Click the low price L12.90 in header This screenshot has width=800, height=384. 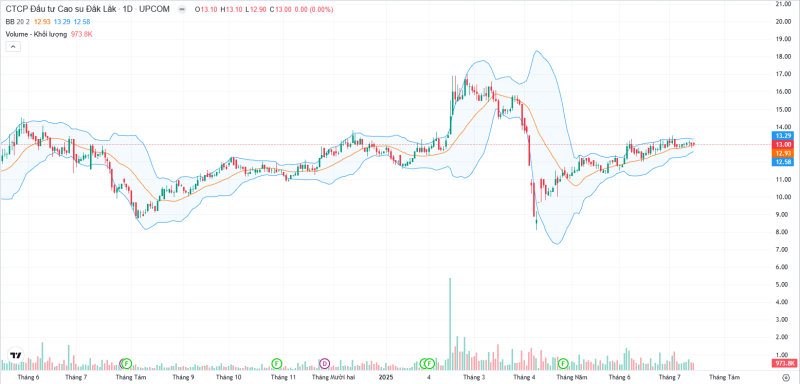255,10
